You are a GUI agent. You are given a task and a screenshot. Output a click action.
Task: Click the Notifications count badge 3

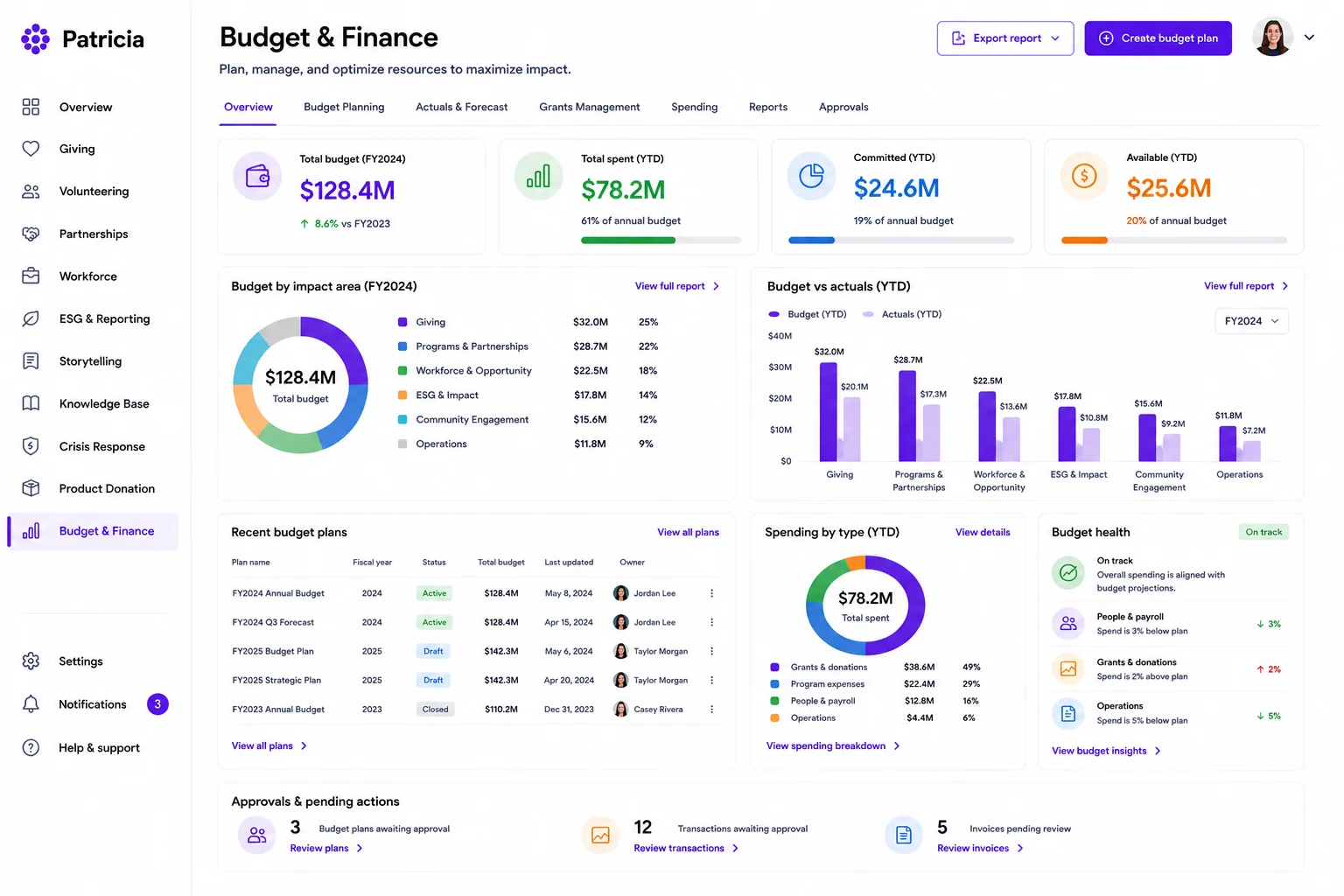(157, 704)
